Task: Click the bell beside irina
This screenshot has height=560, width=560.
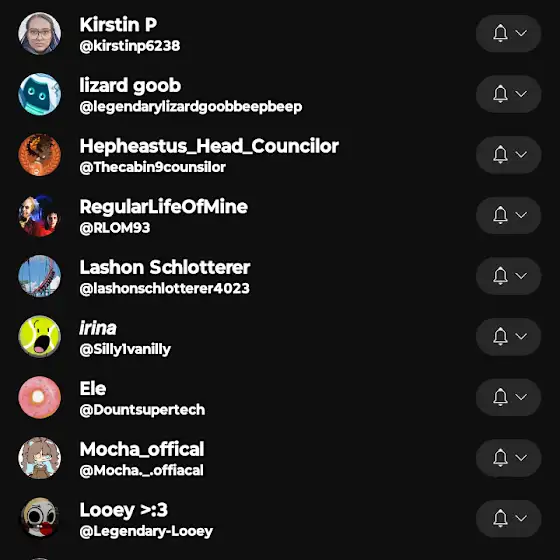Action: tap(500, 336)
